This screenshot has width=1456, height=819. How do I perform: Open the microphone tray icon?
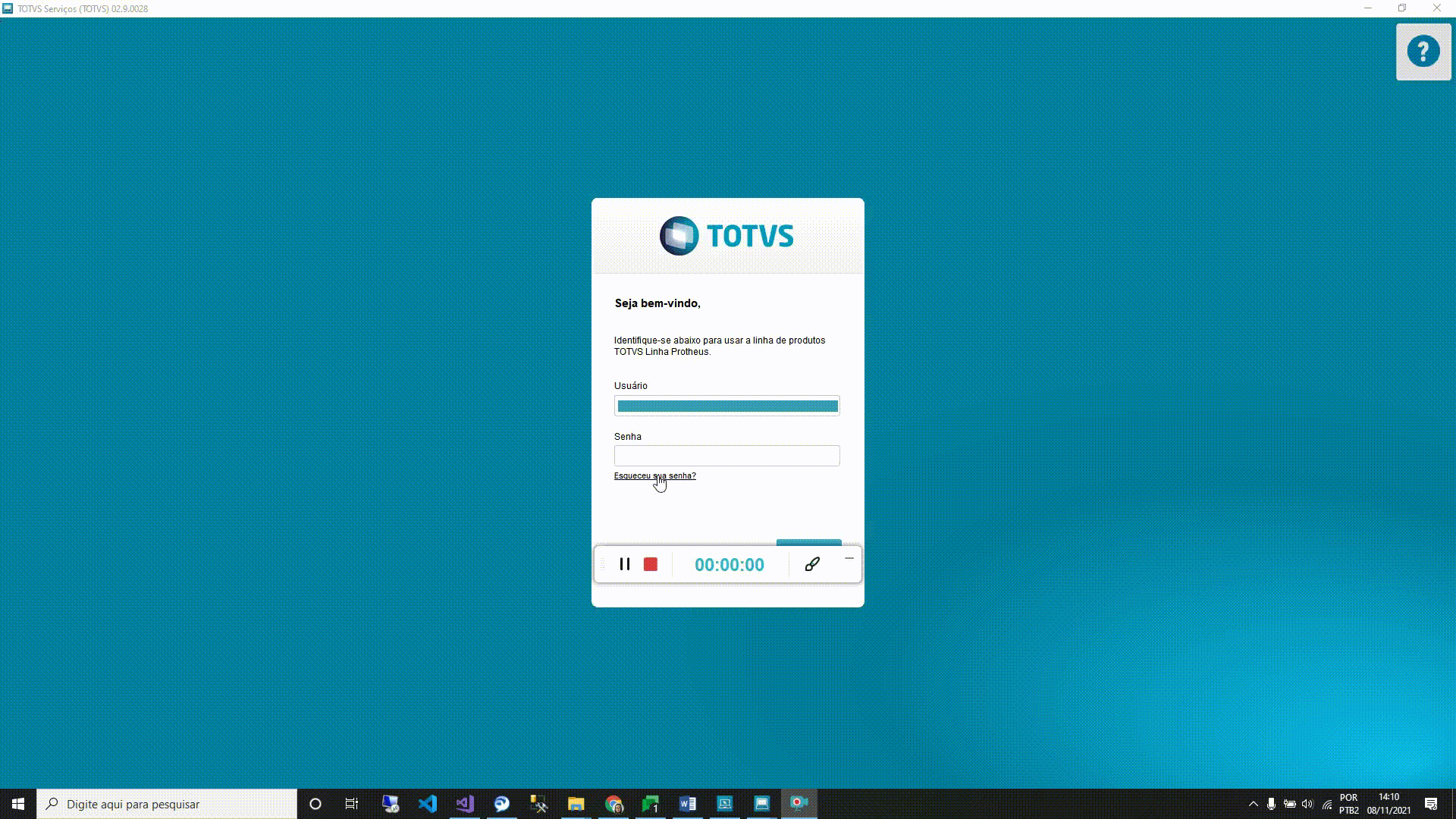(x=1272, y=804)
